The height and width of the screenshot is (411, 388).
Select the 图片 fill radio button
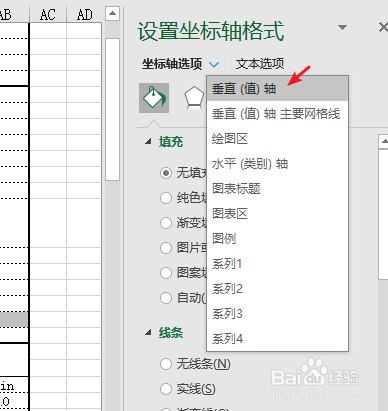click(x=166, y=248)
